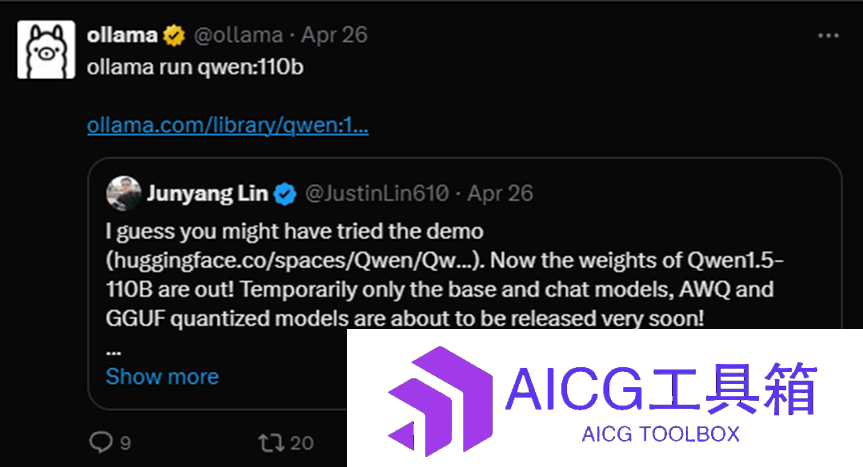Click ollama's gold verified badge

174,35
